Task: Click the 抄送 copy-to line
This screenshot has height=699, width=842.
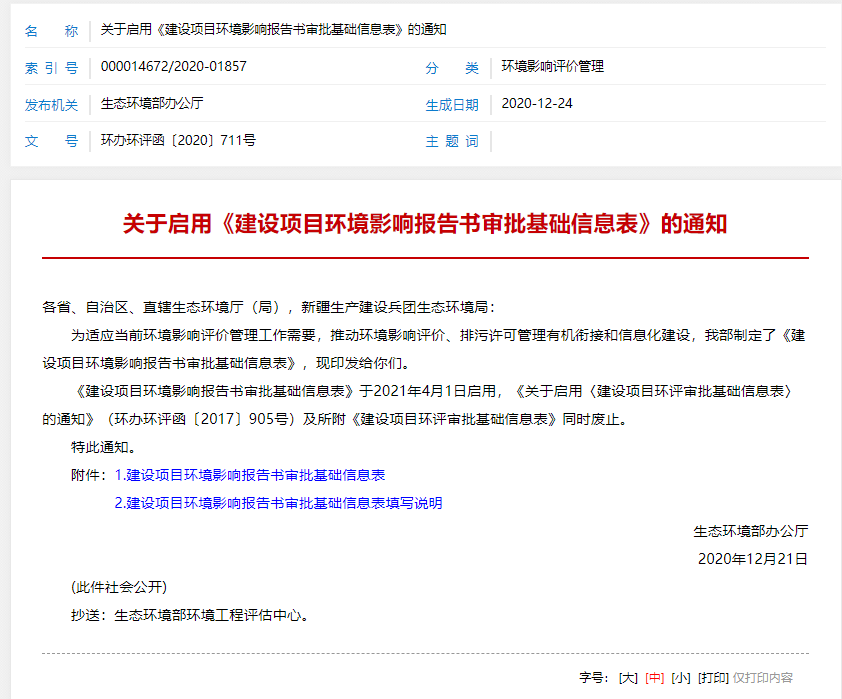Action: (188, 615)
